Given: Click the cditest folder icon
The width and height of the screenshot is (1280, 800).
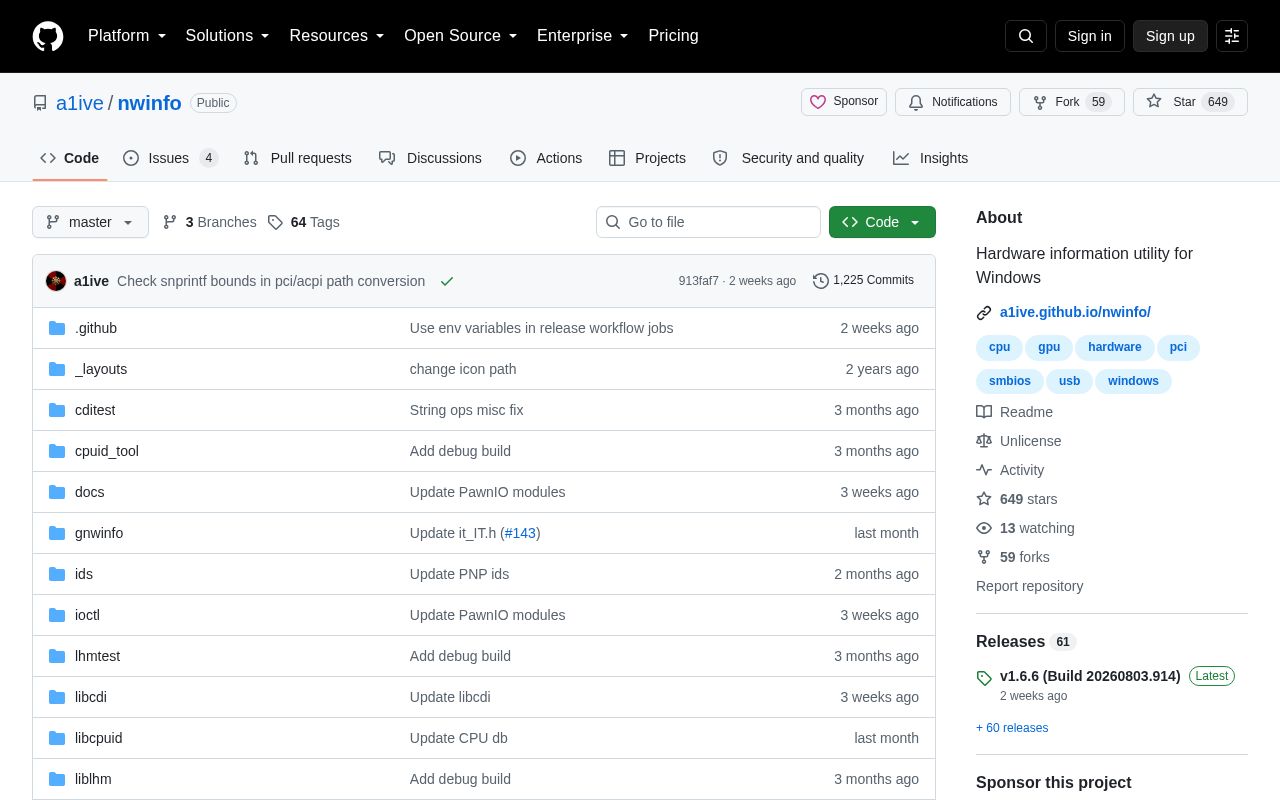Looking at the screenshot, I should pyautogui.click(x=57, y=410).
